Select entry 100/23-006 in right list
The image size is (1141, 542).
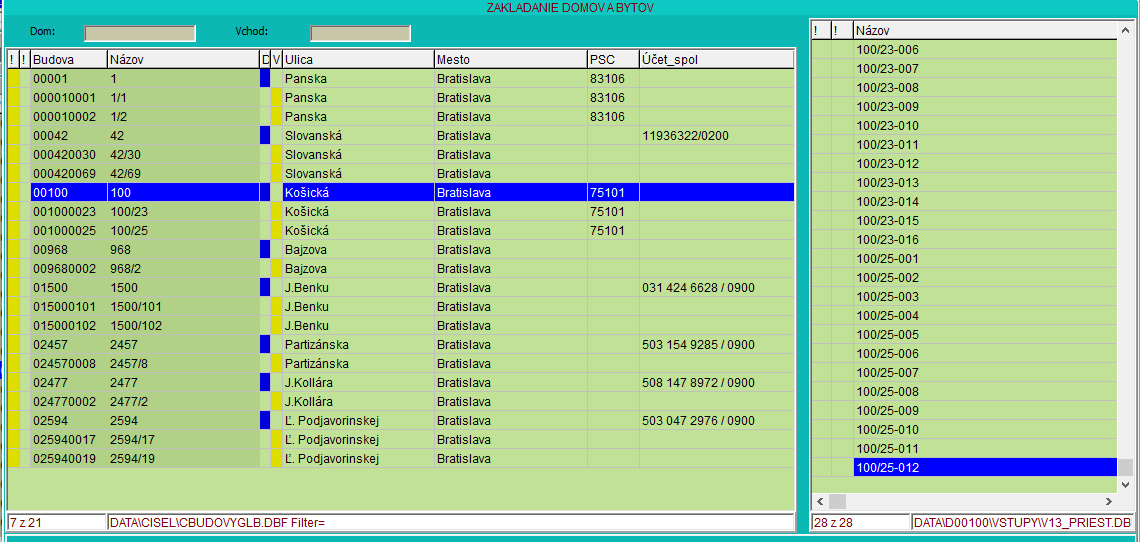[985, 49]
